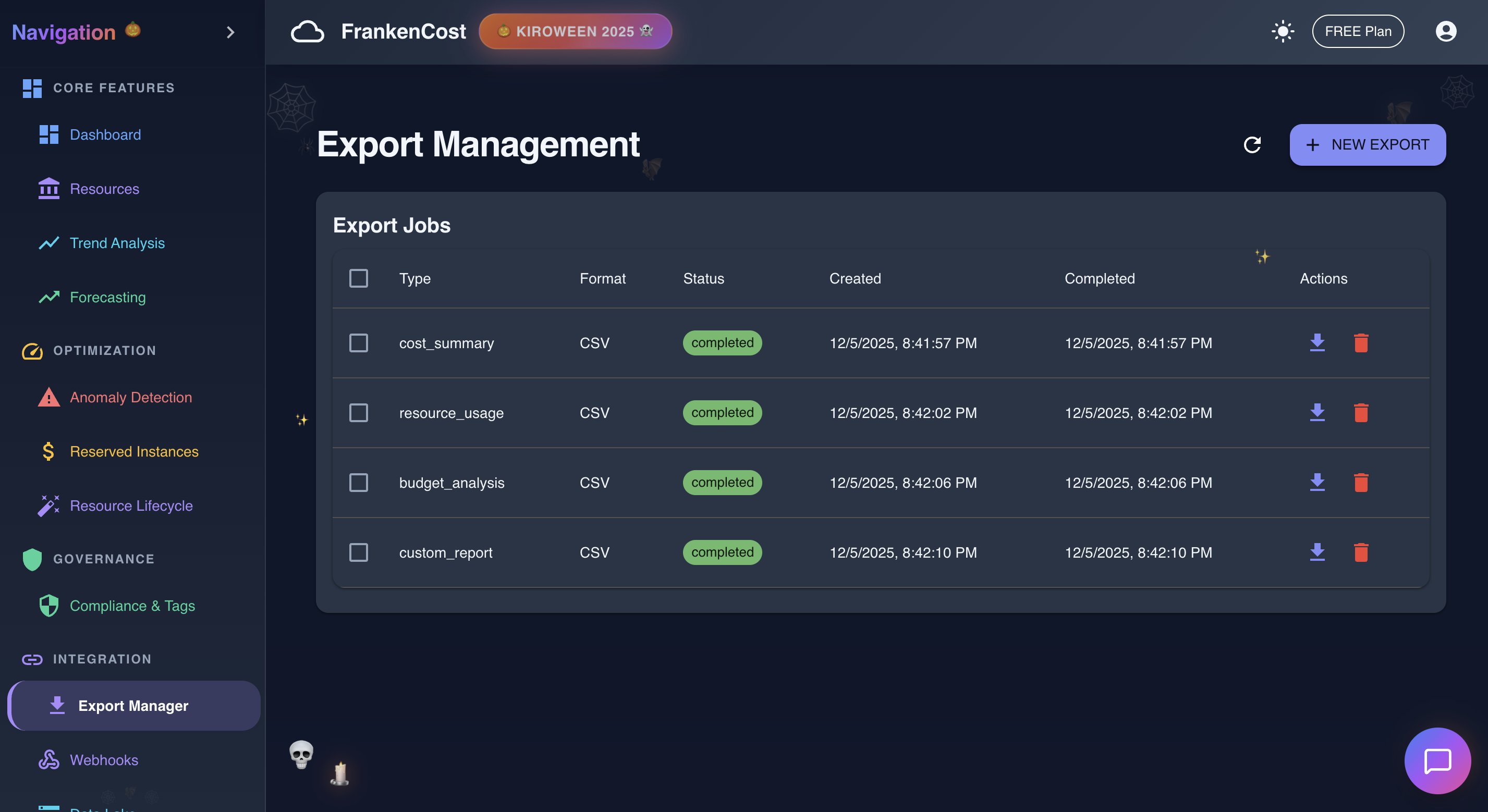Screen dimensions: 1488x812
Task: Download the budget_analysis export file
Action: coord(1317,483)
